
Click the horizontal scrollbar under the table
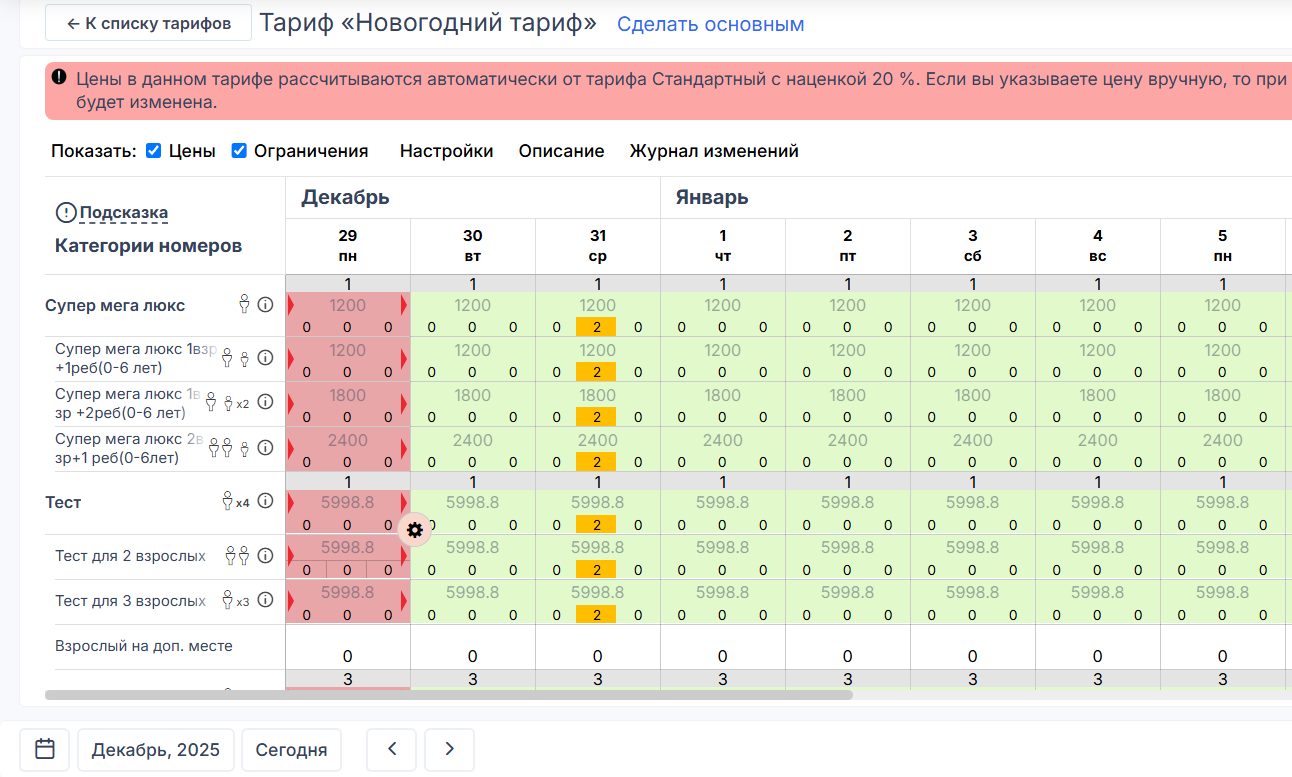click(x=448, y=694)
